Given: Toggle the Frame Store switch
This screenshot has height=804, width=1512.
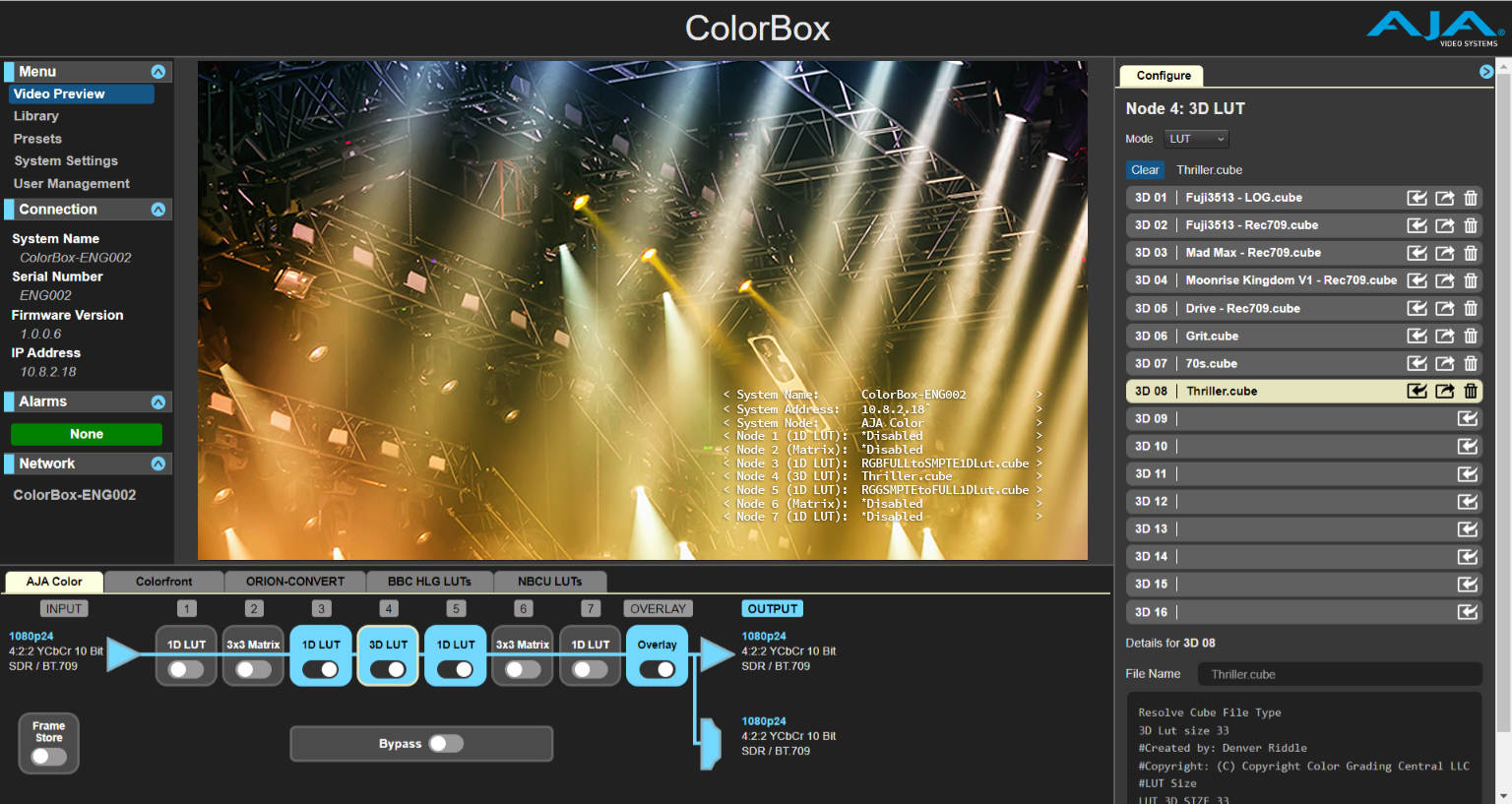Looking at the screenshot, I should [x=47, y=758].
